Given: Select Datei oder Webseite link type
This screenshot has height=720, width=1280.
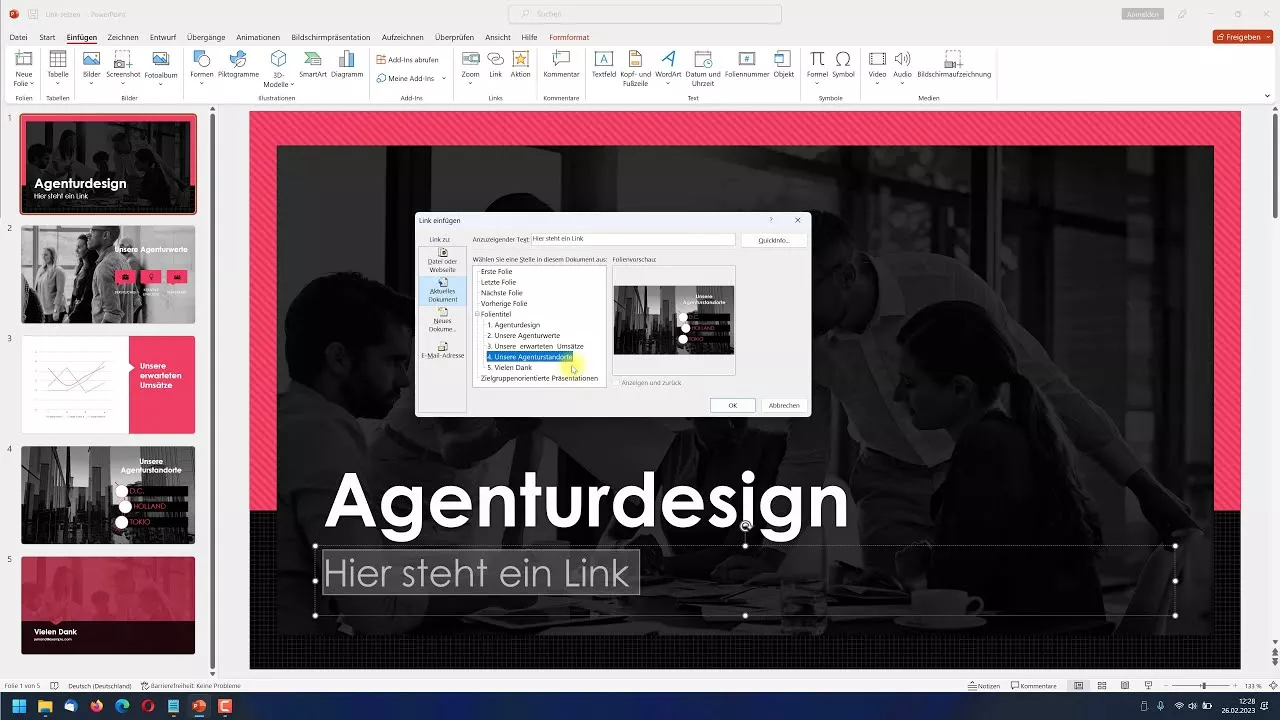Looking at the screenshot, I should coord(442,261).
